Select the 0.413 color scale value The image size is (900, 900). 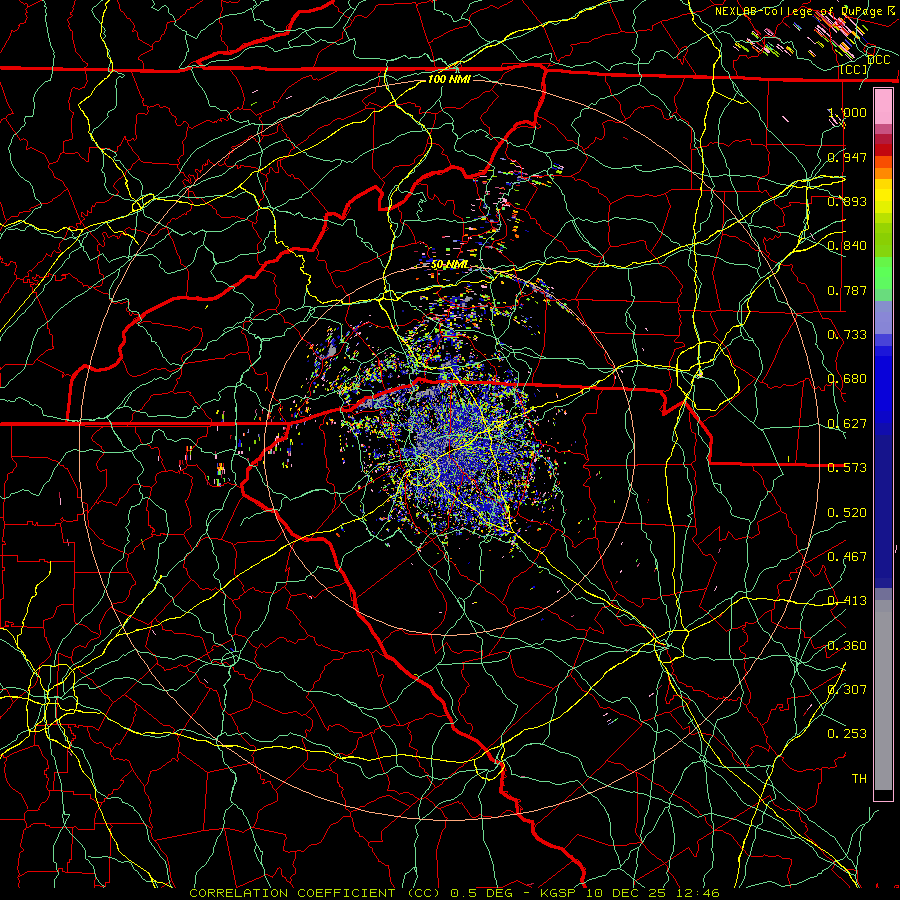tap(847, 601)
